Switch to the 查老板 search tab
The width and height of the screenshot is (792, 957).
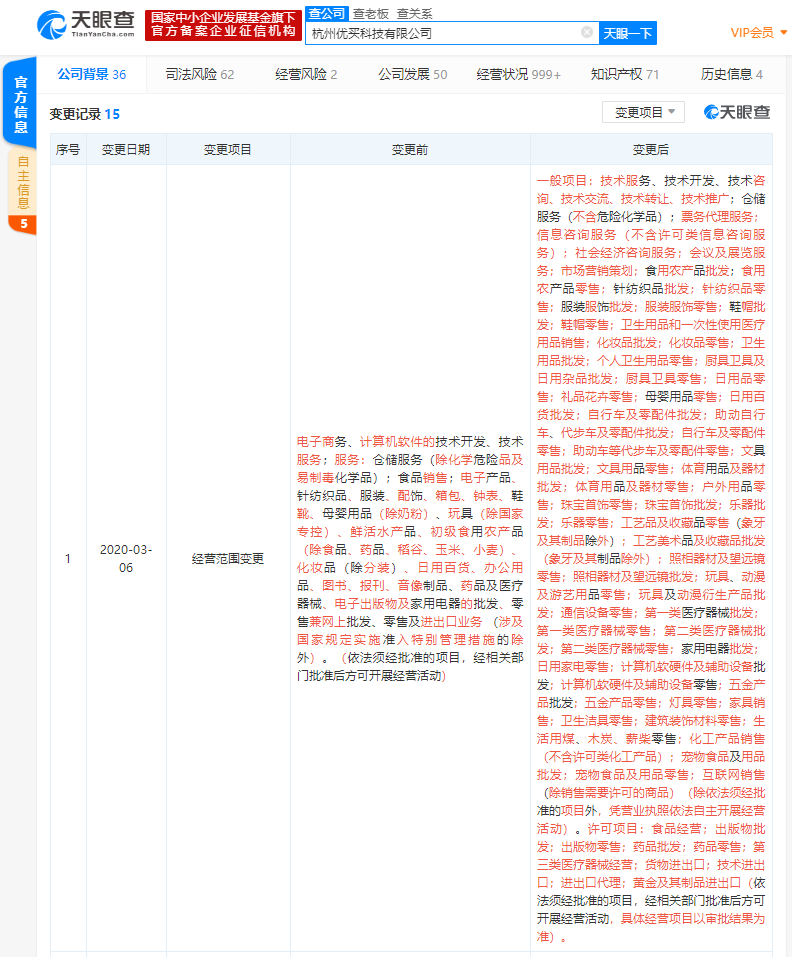coord(370,13)
